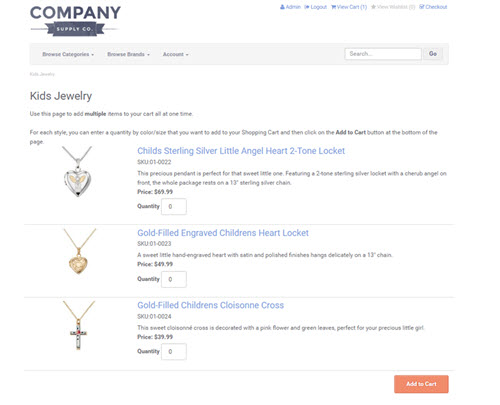The width and height of the screenshot is (500, 405).
Task: Click the Logout icon link
Action: [x=315, y=7]
